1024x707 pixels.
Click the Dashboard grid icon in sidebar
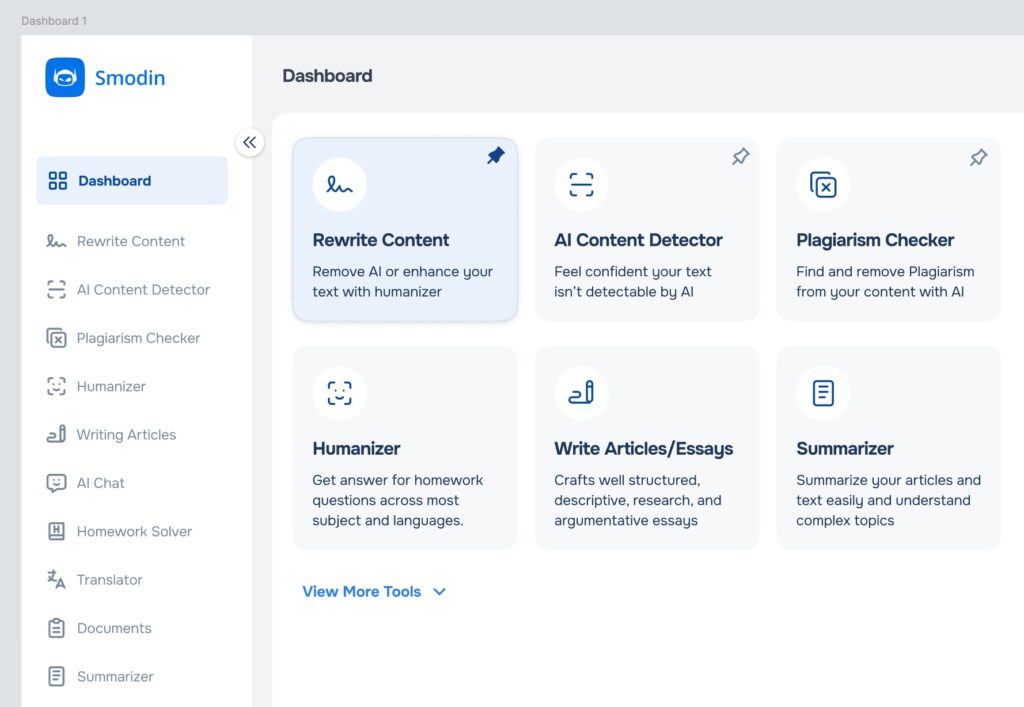tap(57, 181)
